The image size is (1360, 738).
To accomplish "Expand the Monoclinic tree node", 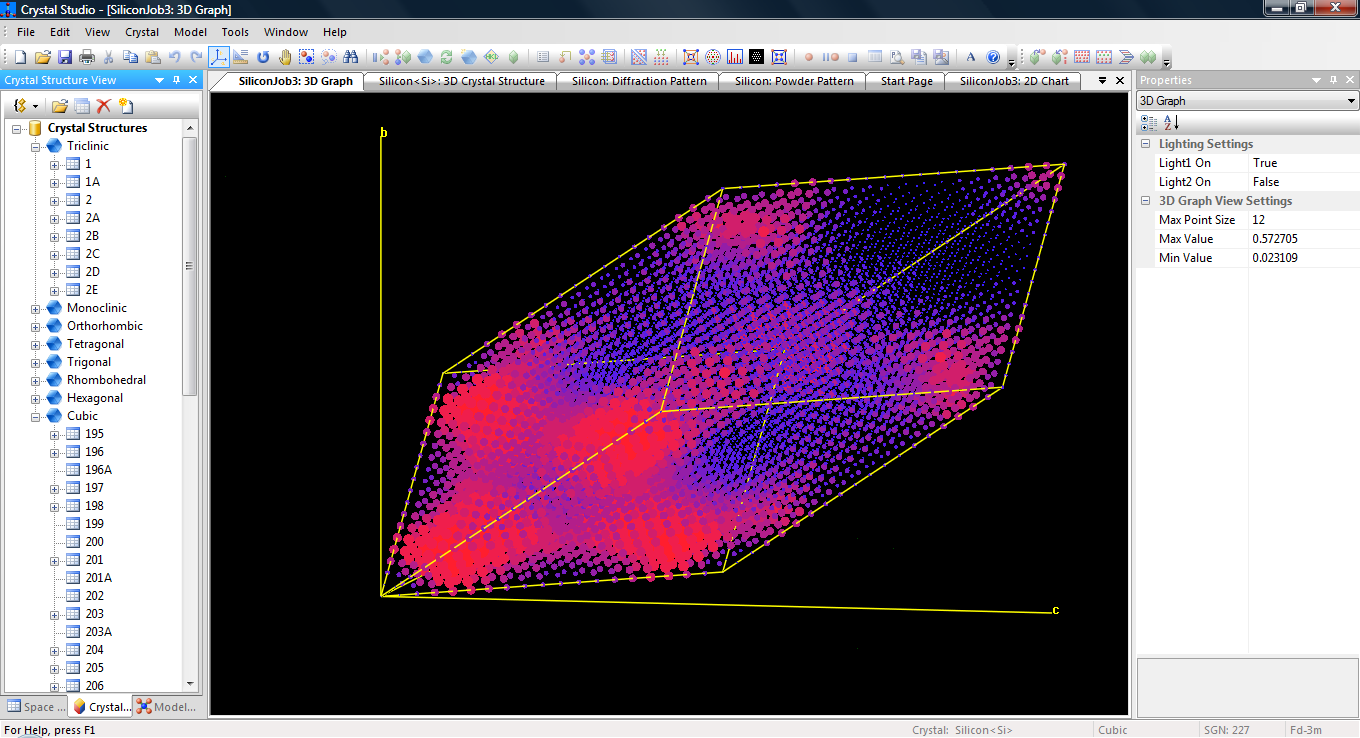I will tap(36, 309).
